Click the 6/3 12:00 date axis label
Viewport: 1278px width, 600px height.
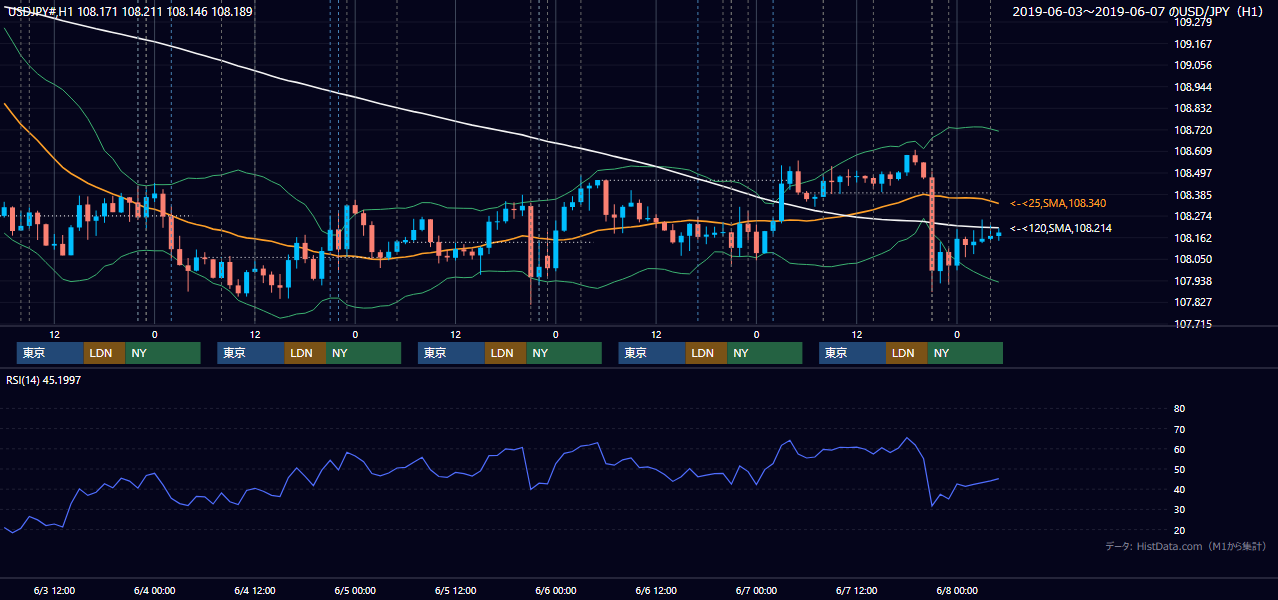click(x=54, y=590)
